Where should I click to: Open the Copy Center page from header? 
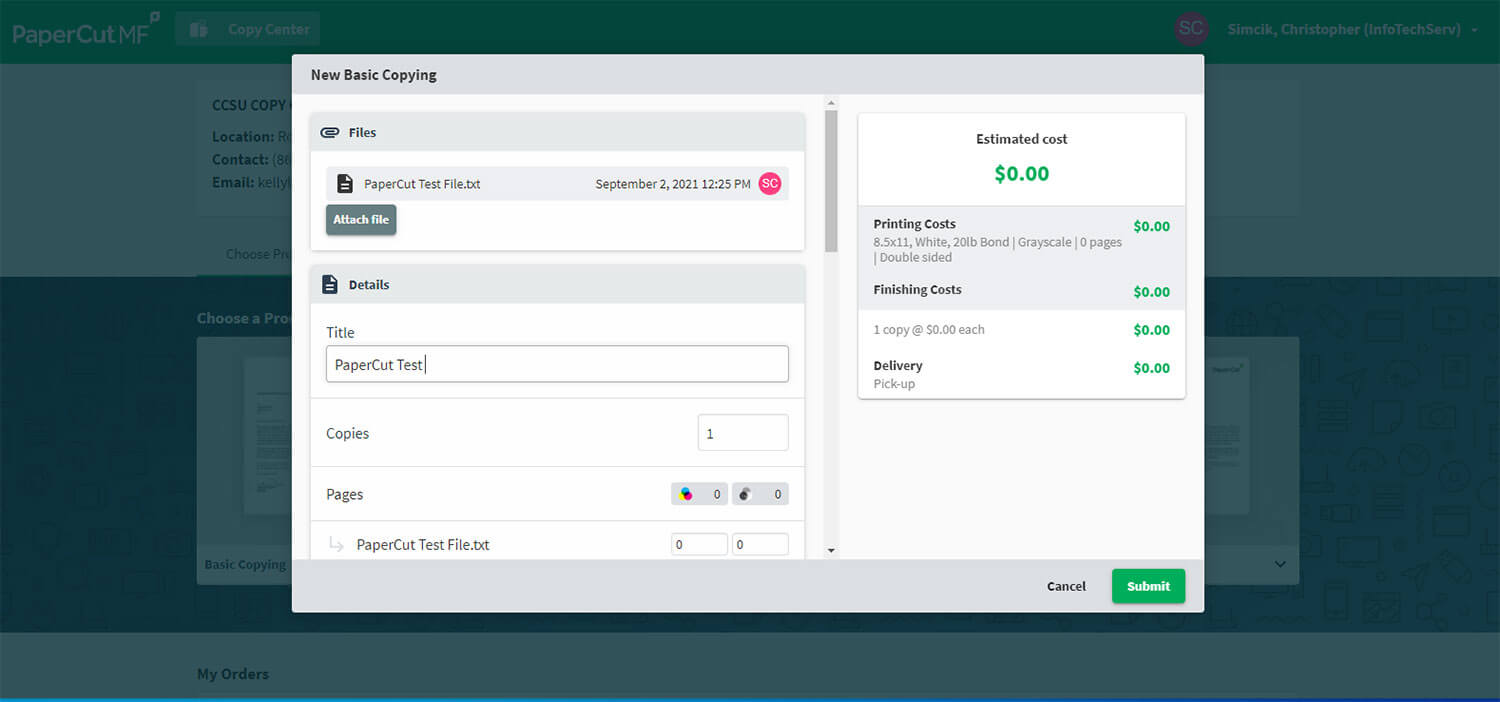pos(248,30)
